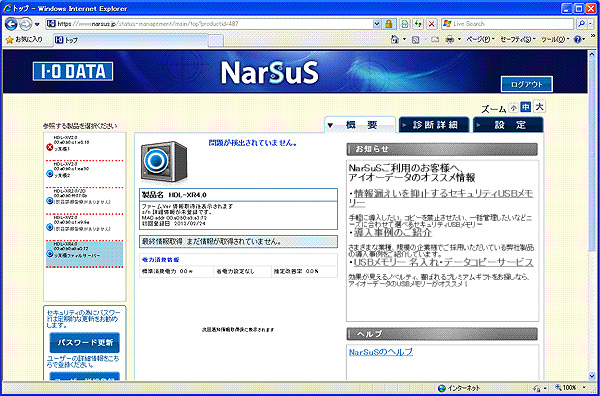Open the お気に入り favorites star button
The height and width of the screenshot is (396, 600).
click(x=24, y=39)
